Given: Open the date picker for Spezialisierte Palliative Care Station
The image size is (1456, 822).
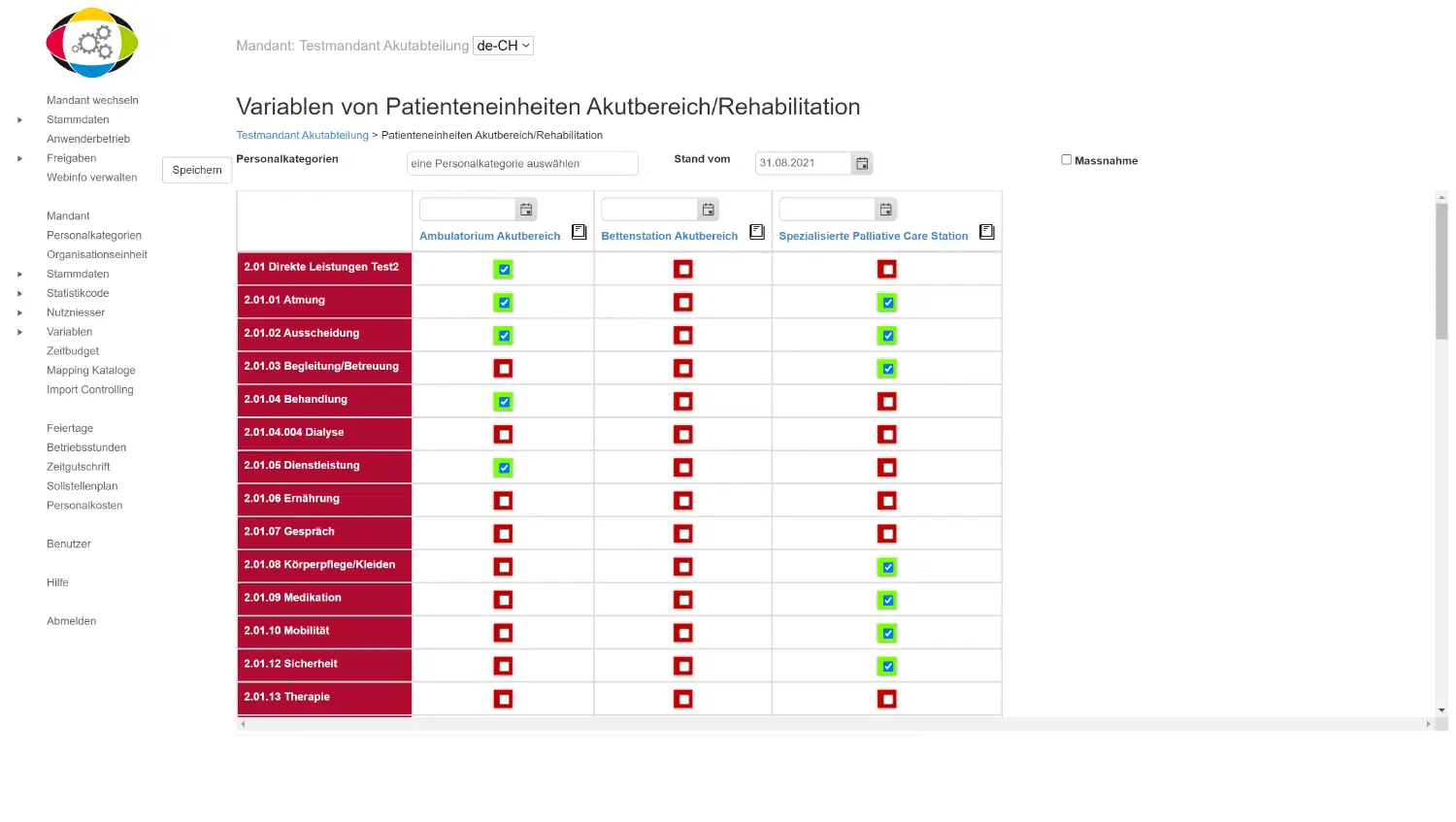Looking at the screenshot, I should tap(885, 209).
